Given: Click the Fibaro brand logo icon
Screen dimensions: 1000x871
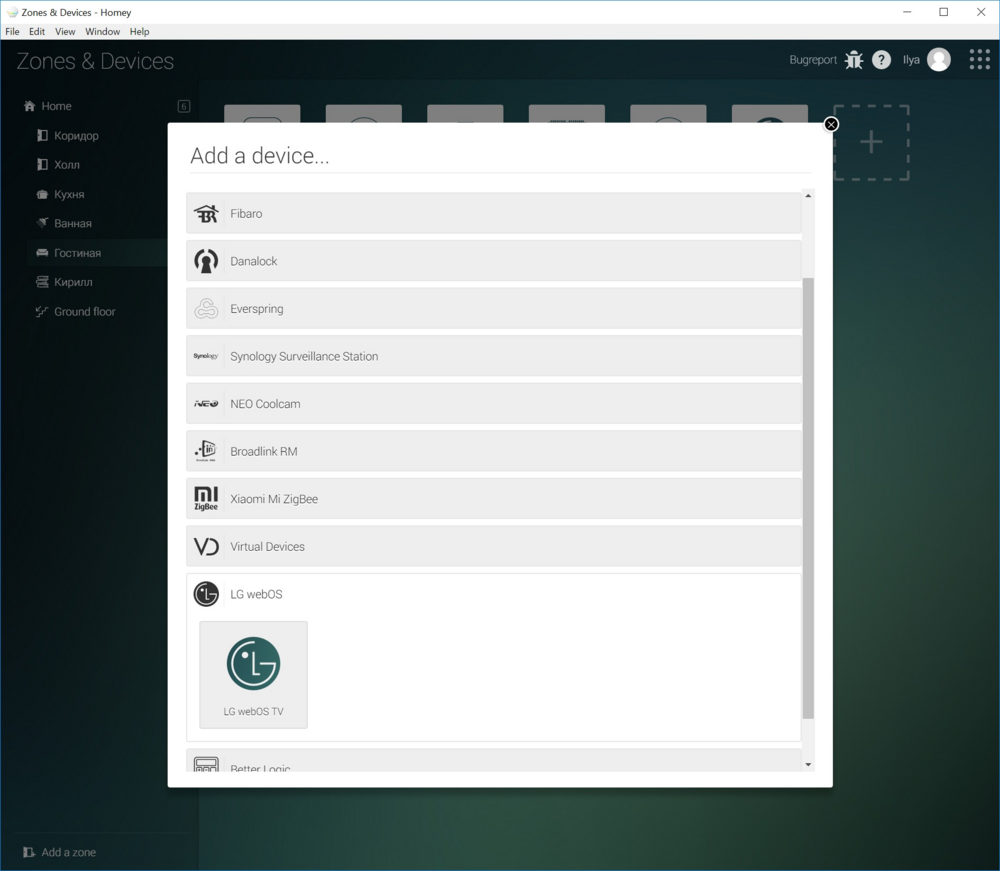Looking at the screenshot, I should click(x=205, y=214).
